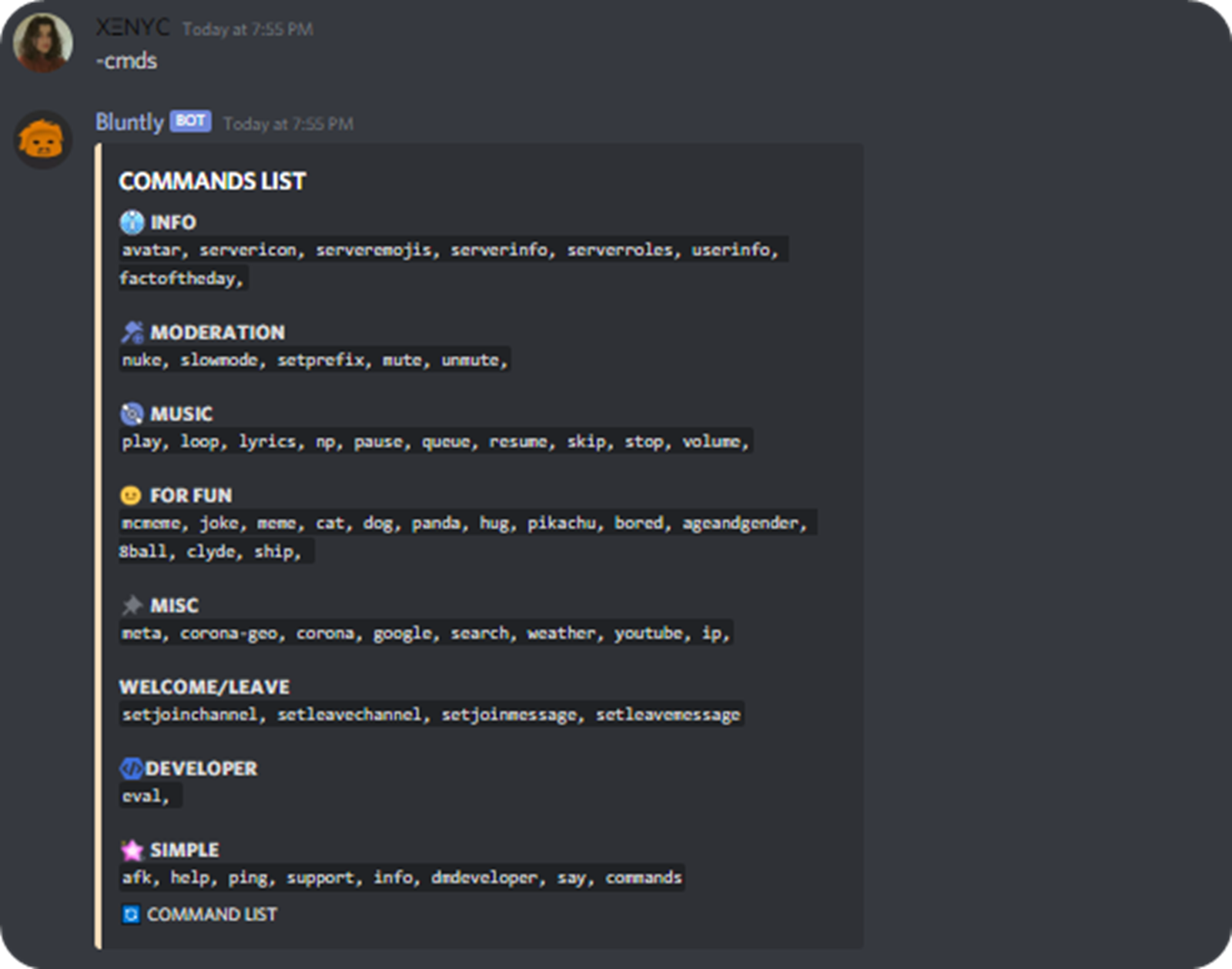Click the COMMANDS LIST embed title

point(213,182)
